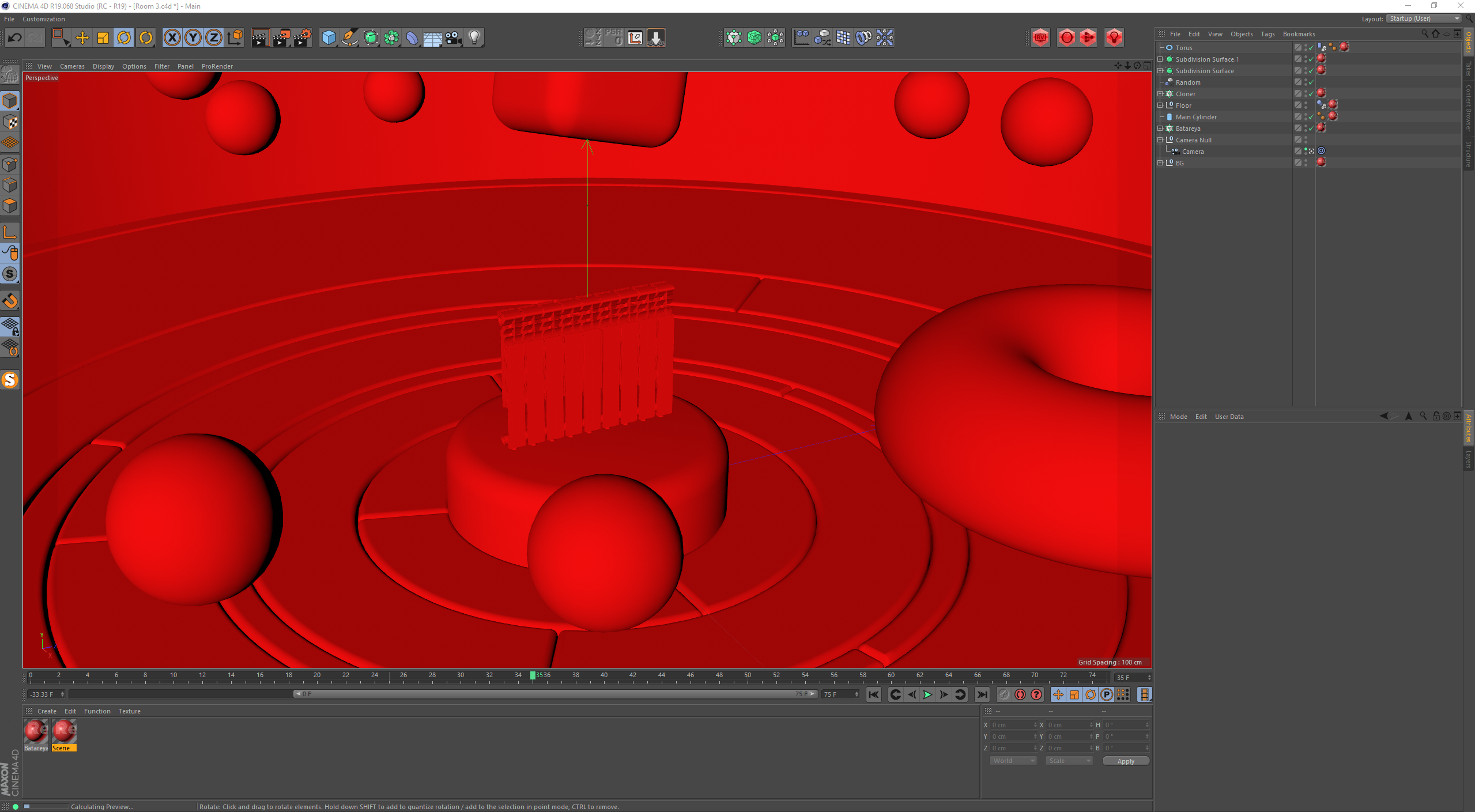Select Make Editable cube icon in left toolbar
This screenshot has height=812, width=1475.
[x=10, y=101]
